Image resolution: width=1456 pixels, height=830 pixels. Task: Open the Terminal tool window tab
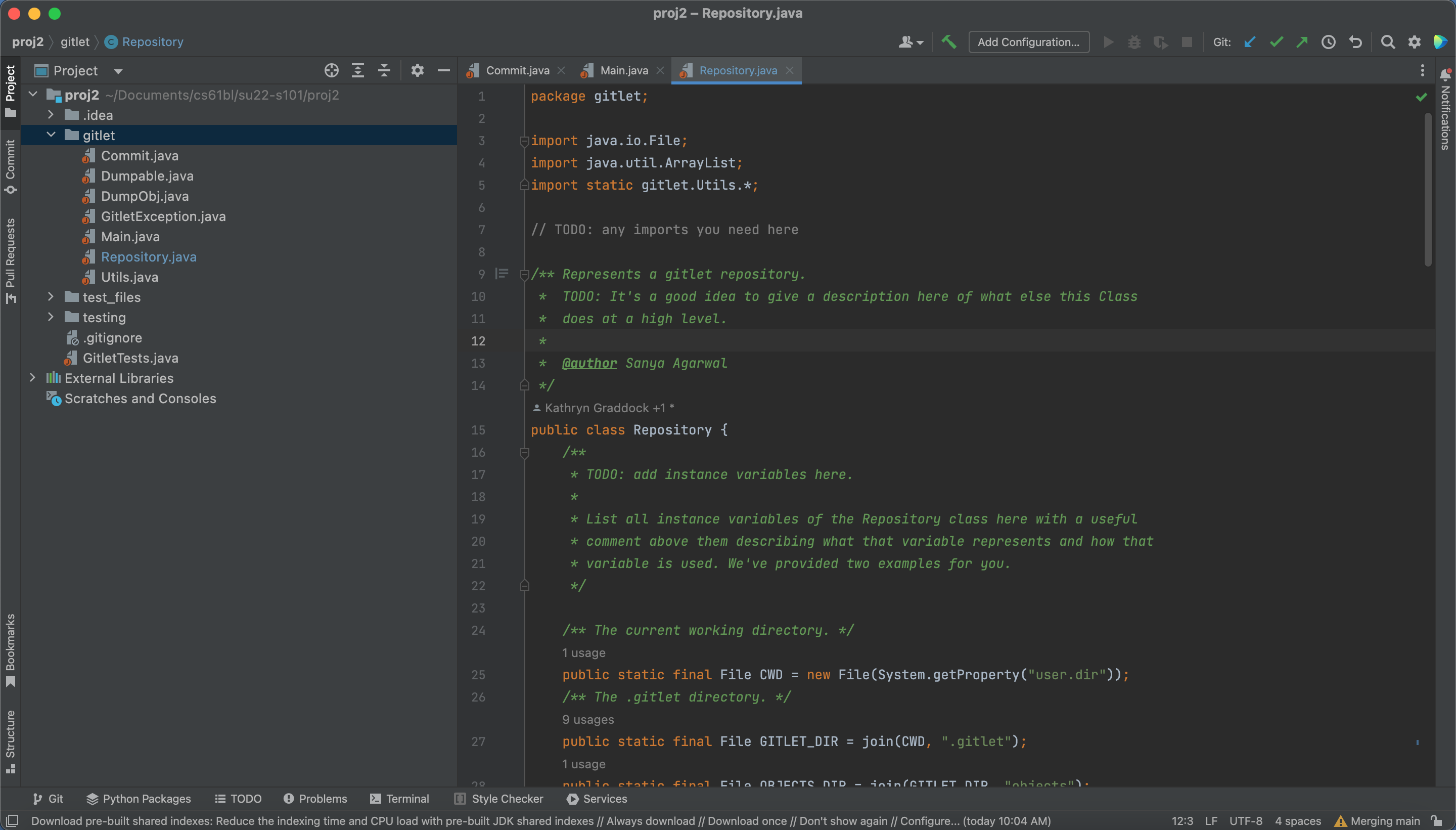tap(399, 799)
